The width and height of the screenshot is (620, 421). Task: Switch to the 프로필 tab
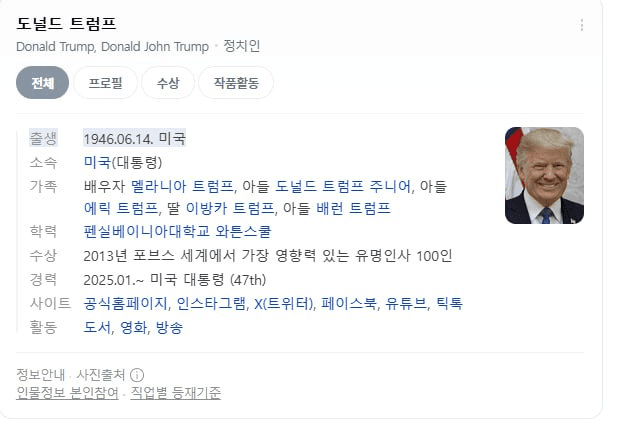(105, 83)
